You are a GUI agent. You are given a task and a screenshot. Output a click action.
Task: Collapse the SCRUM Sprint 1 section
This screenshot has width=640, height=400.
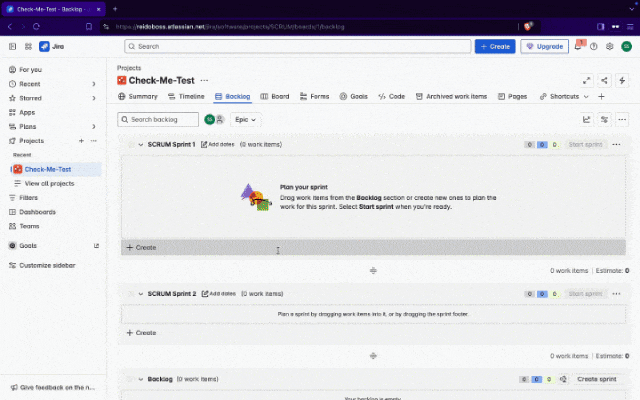click(x=141, y=145)
